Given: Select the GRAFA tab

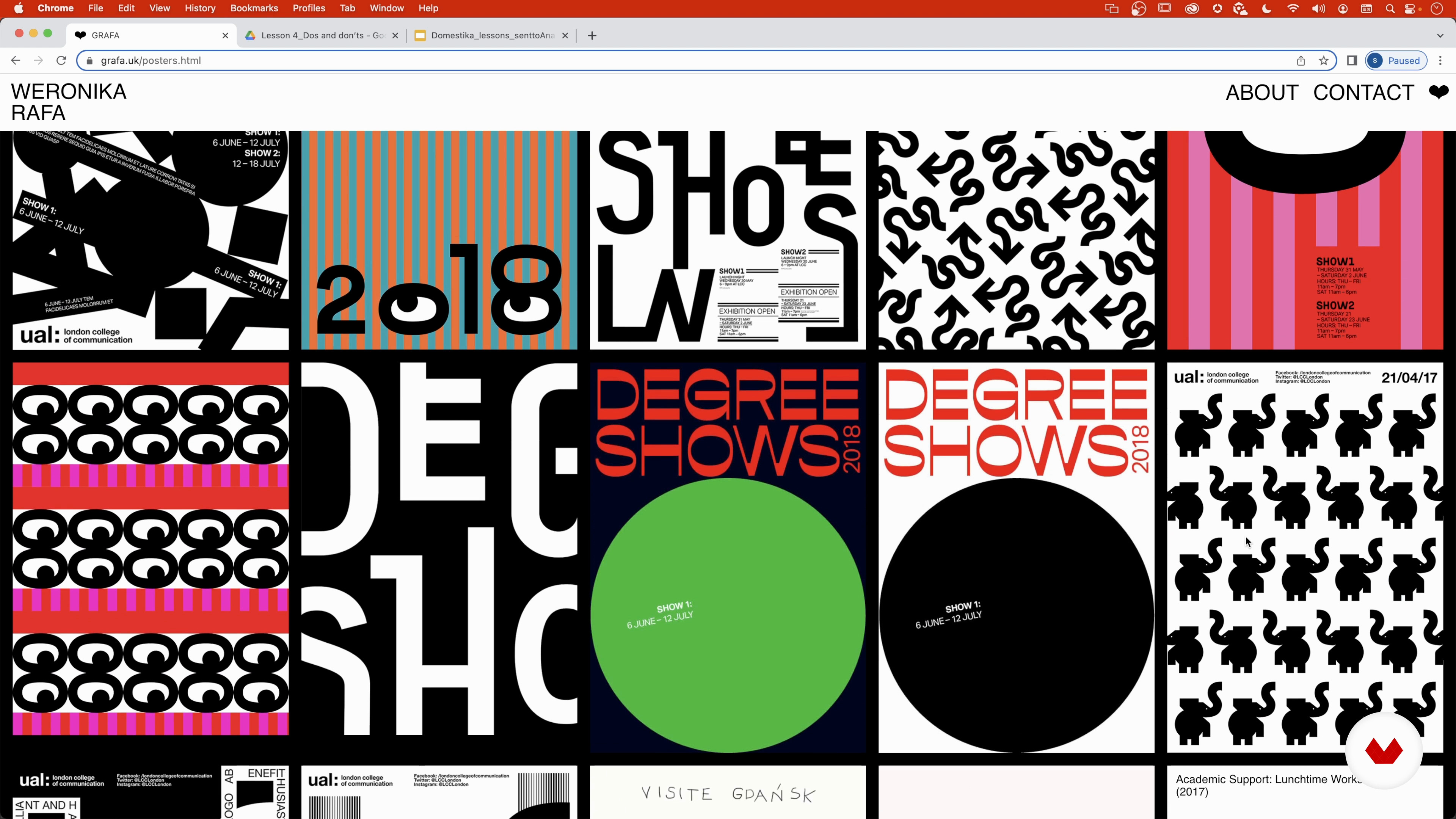Looking at the screenshot, I should 151,36.
